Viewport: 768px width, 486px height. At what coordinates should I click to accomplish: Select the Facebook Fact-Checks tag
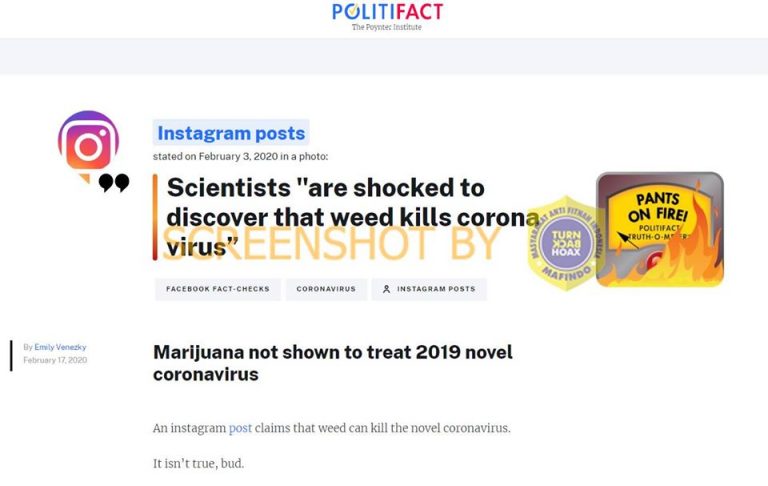(x=218, y=289)
